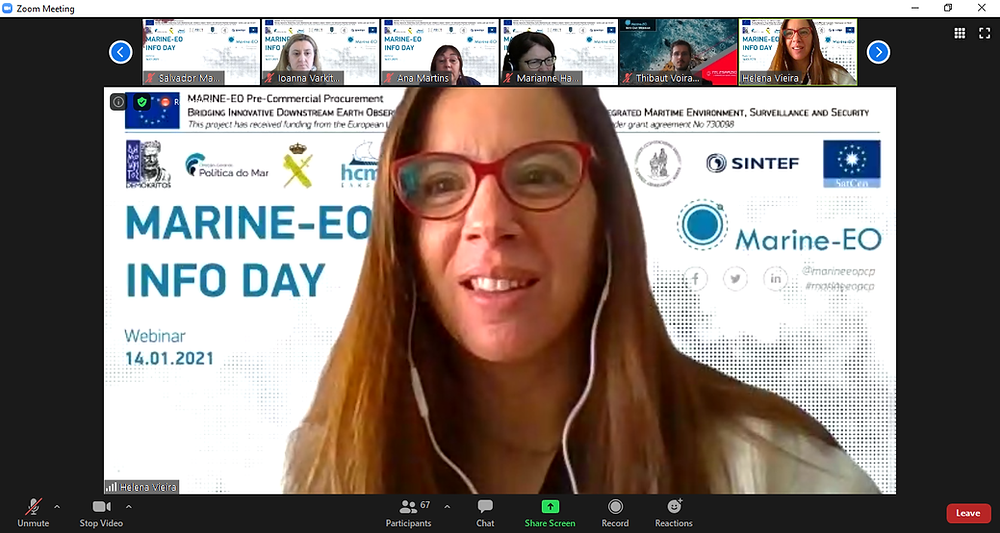Switch to gallery view grid icon
The width and height of the screenshot is (1000, 533).
click(959, 34)
